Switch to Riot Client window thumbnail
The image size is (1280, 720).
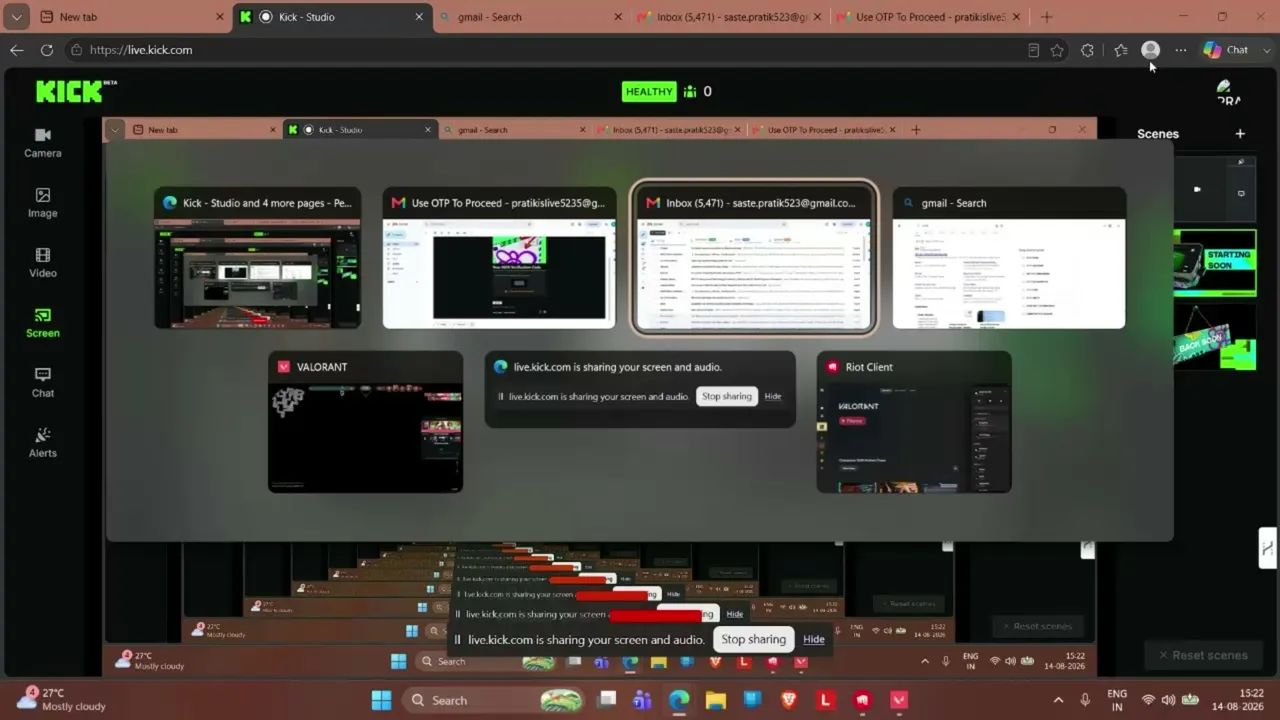(x=914, y=421)
